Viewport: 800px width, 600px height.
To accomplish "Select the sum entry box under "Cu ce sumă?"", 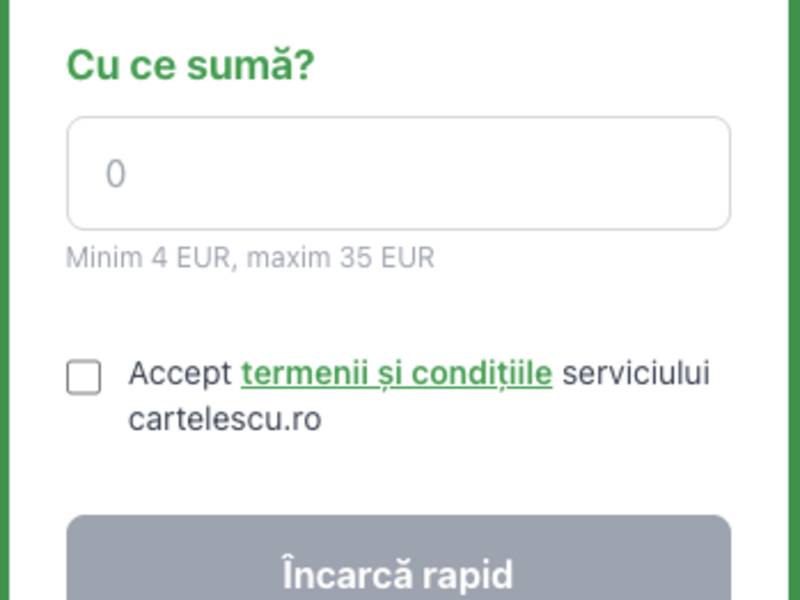I will tap(398, 174).
